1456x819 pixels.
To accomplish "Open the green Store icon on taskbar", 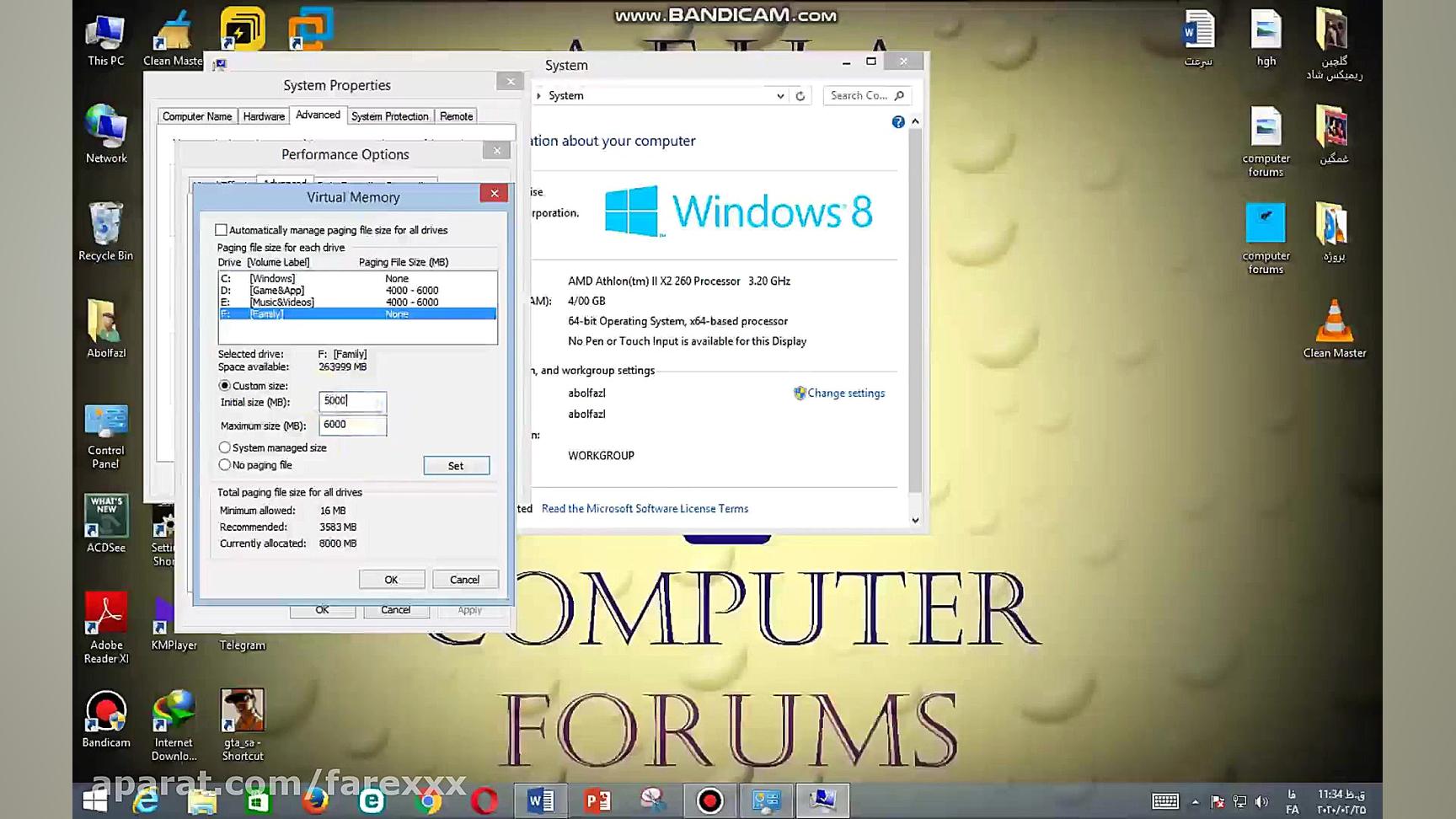I will [258, 800].
